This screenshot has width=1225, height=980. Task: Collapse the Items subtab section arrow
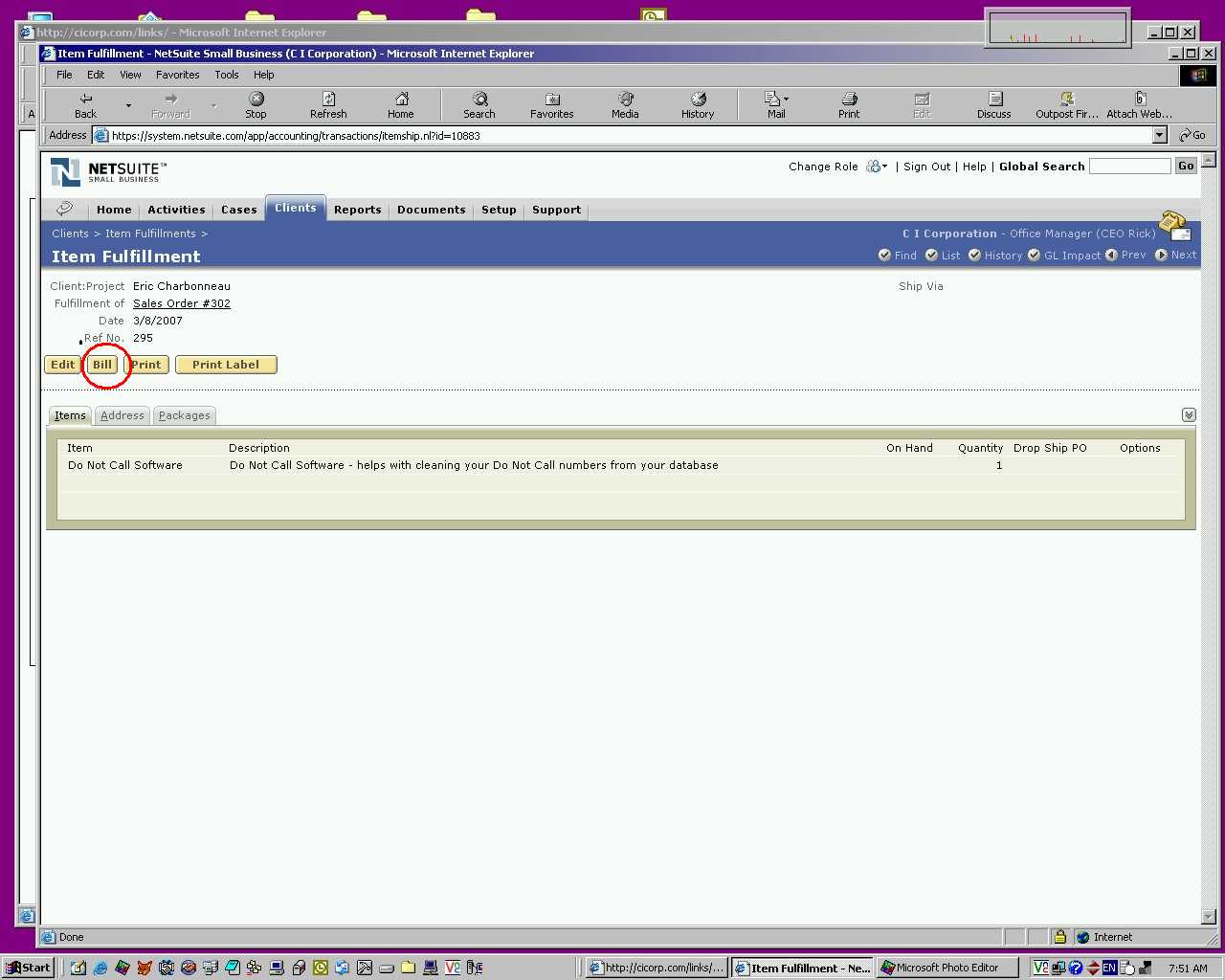pos(1189,415)
